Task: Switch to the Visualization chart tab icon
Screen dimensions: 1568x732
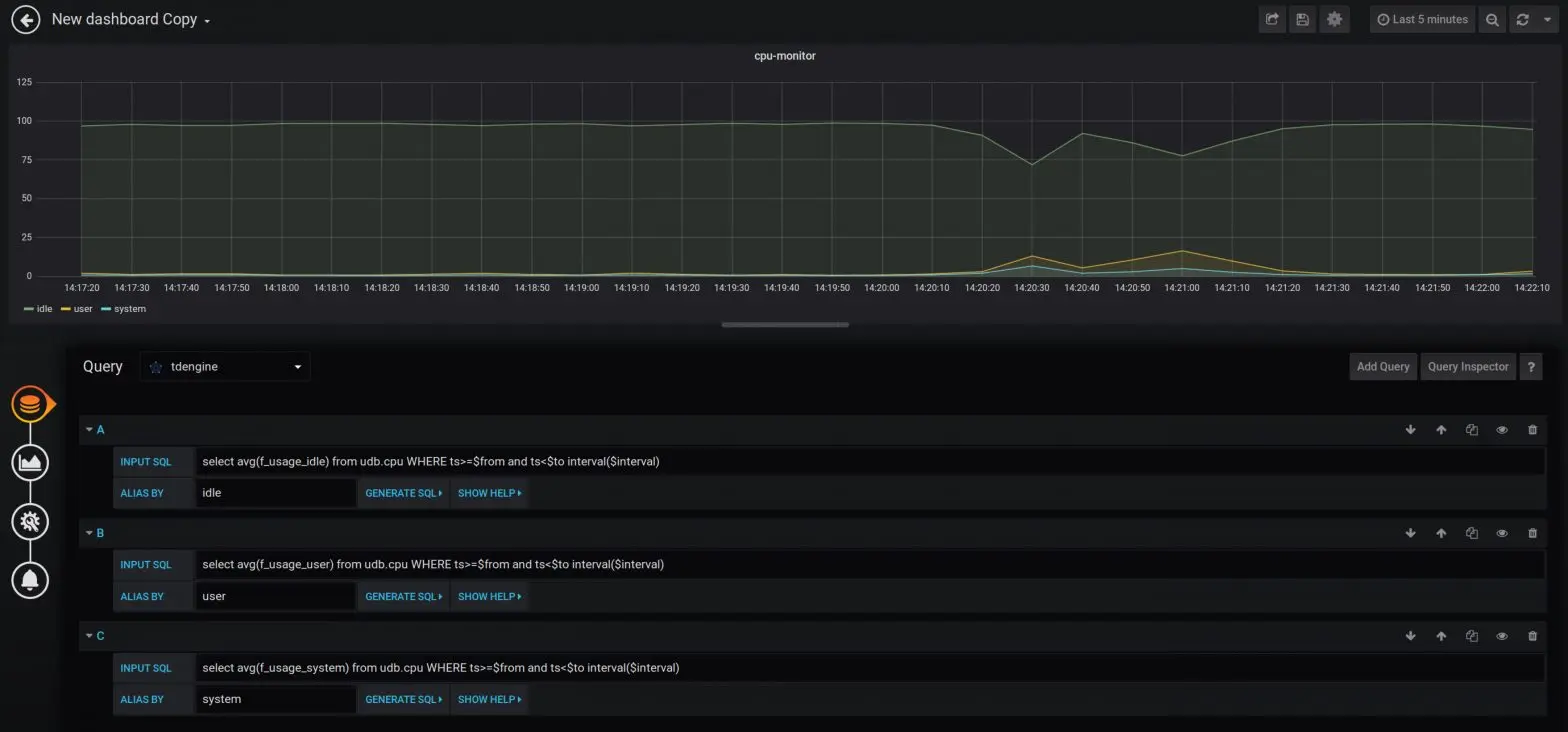Action: [x=30, y=462]
